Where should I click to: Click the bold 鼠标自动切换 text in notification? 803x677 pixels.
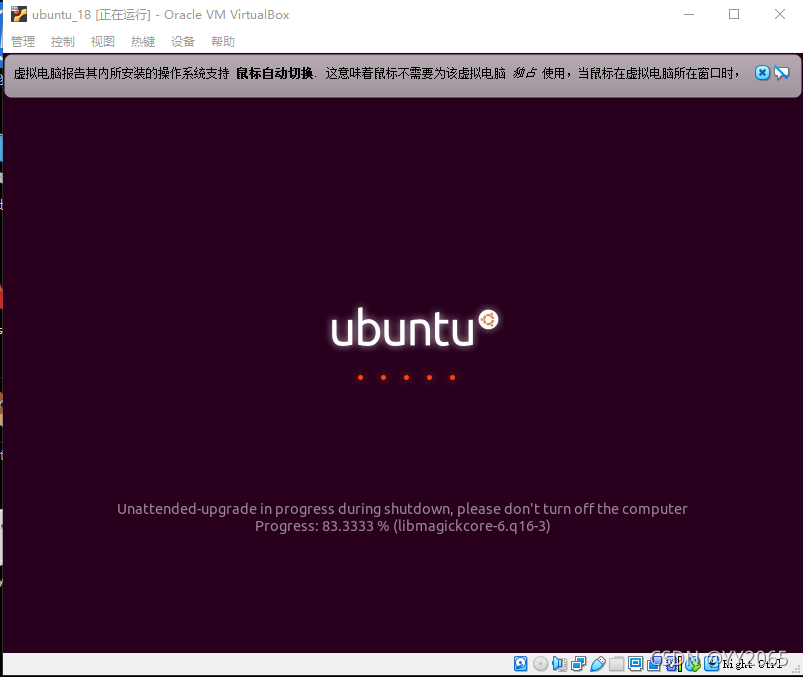pyautogui.click(x=274, y=73)
